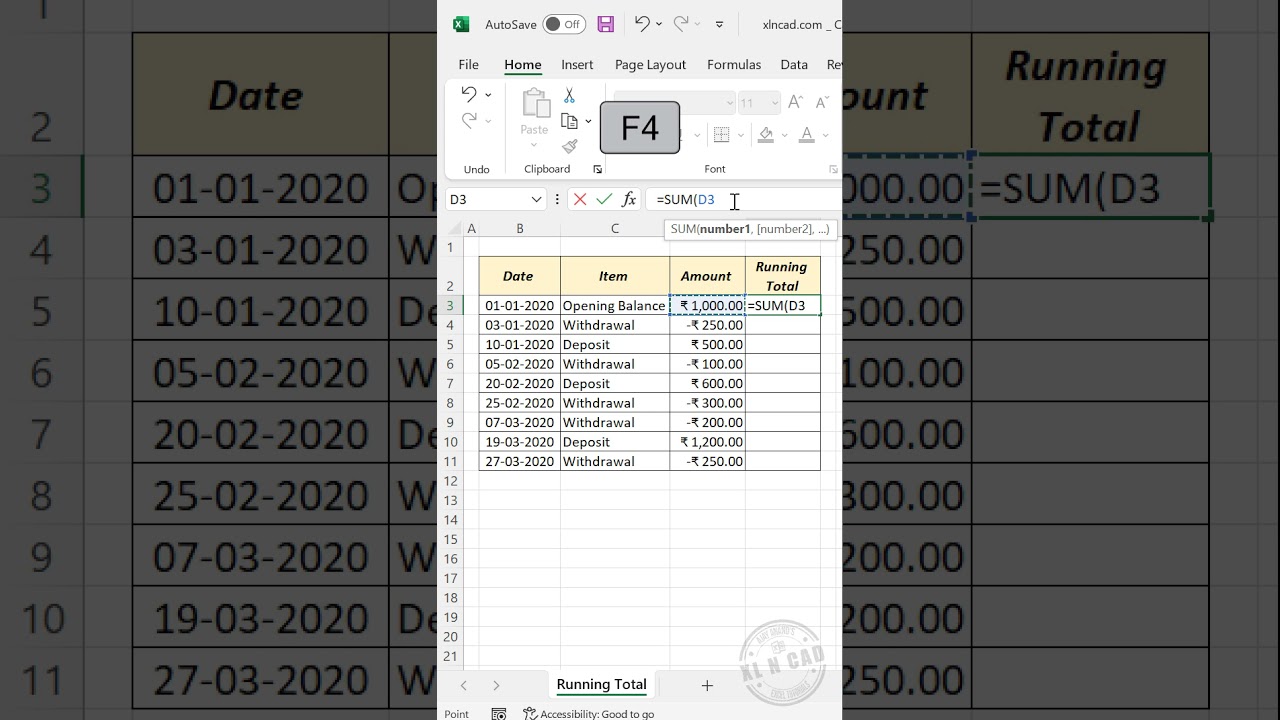Viewport: 1280px width, 720px height.
Task: Select the cell with date 27-03-2020
Action: pyautogui.click(x=520, y=462)
